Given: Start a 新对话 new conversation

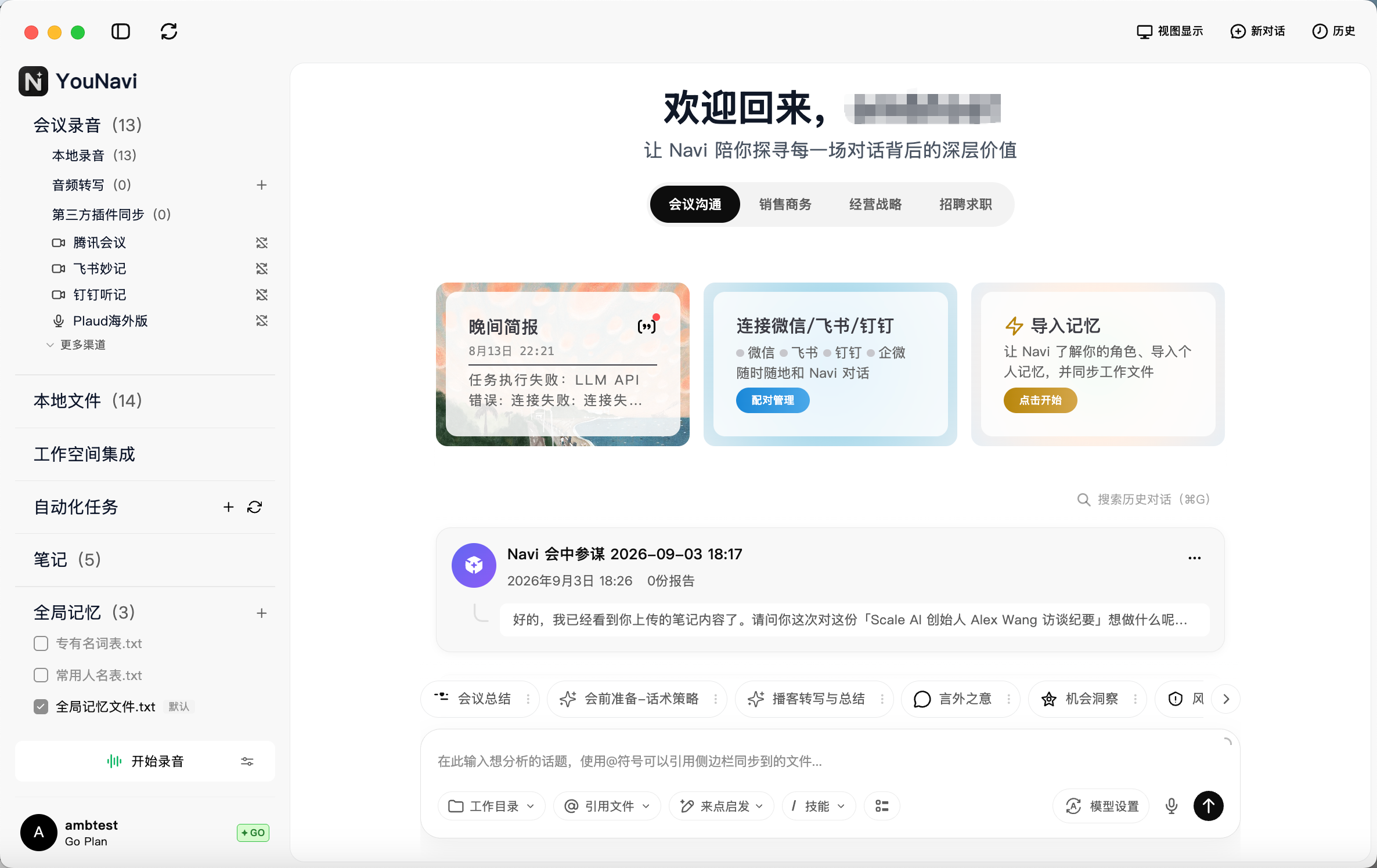Looking at the screenshot, I should pos(1257,31).
